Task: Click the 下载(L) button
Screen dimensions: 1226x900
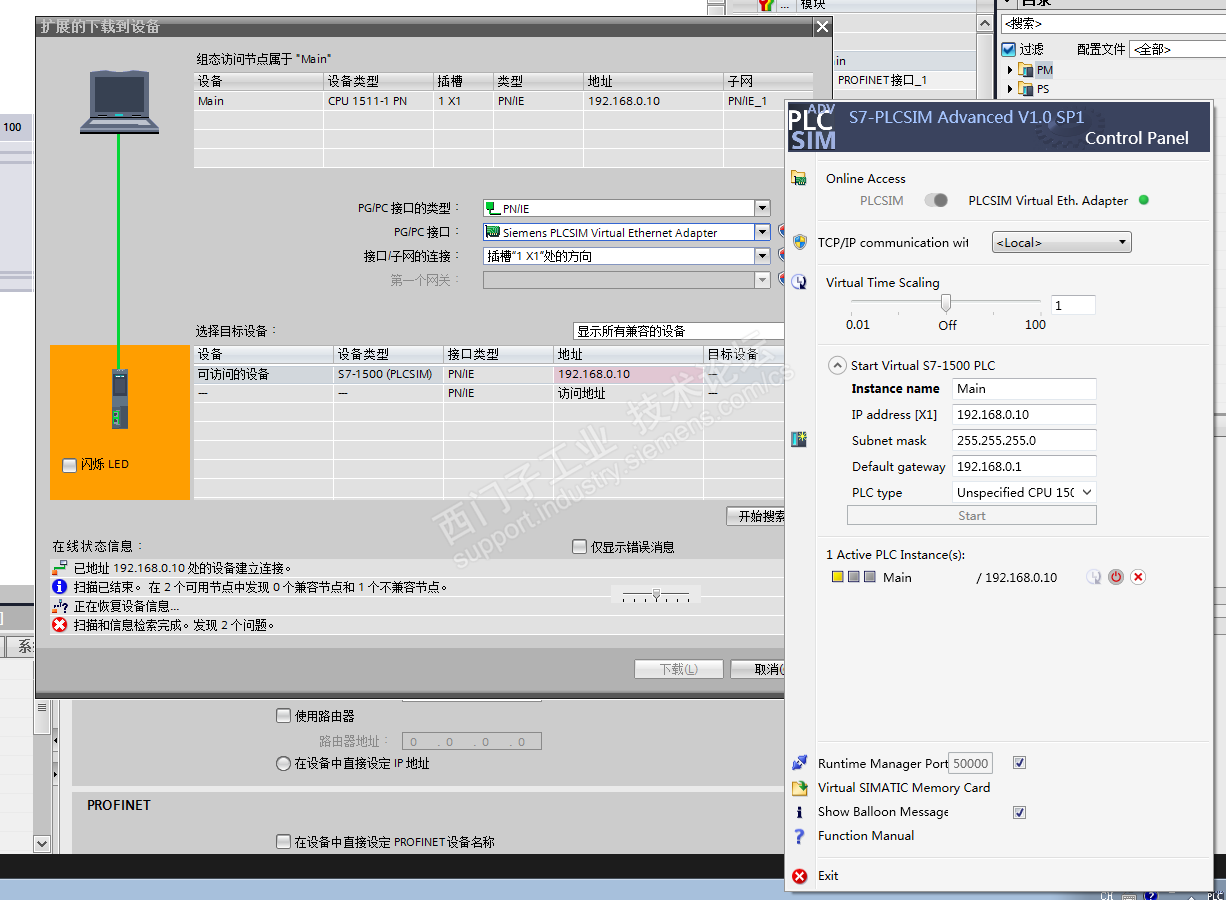Action: tap(679, 669)
